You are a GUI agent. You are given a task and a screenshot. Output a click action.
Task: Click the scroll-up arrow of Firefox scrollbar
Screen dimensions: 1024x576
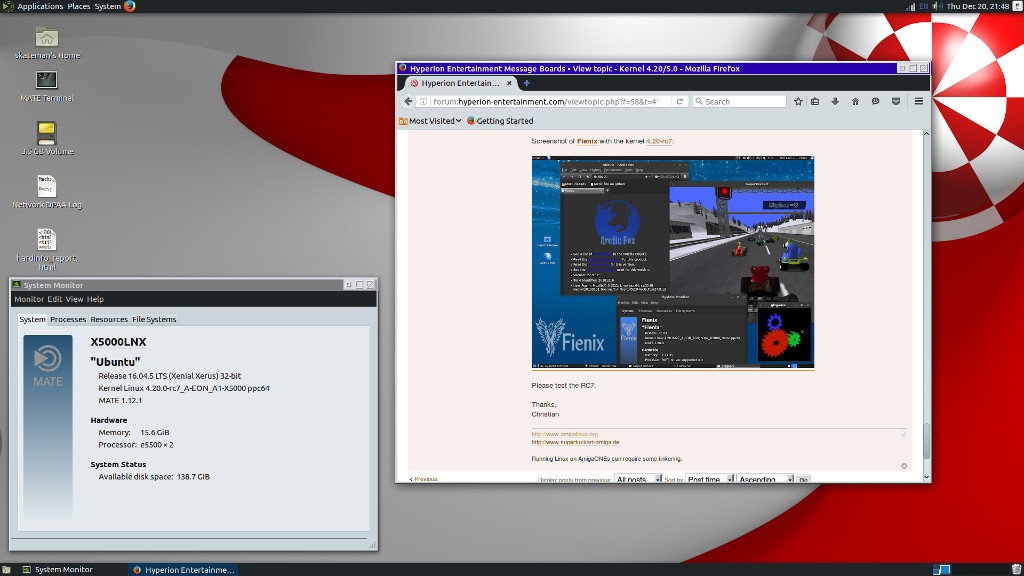(926, 134)
